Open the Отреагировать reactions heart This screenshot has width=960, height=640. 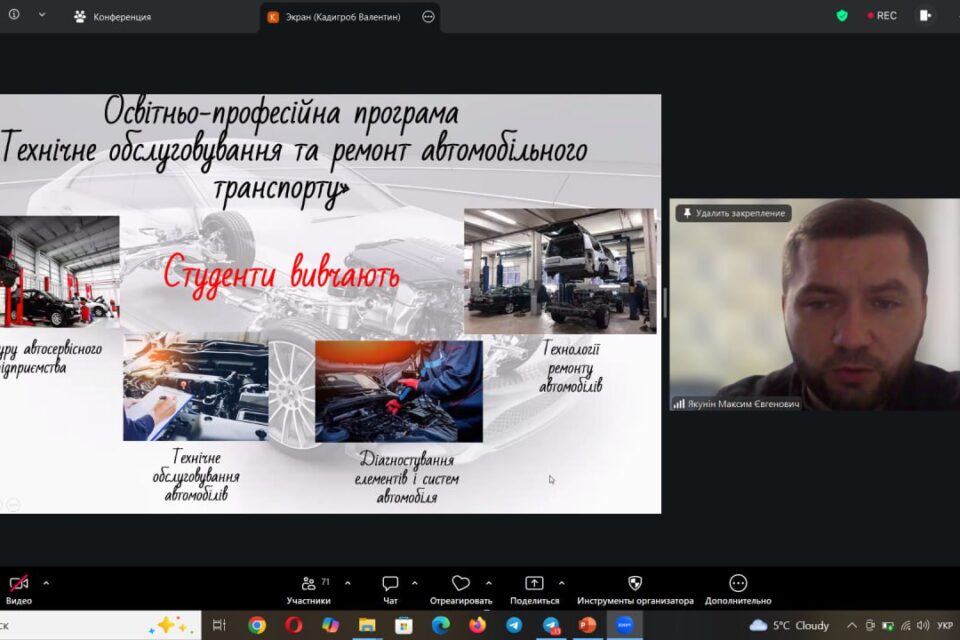pyautogui.click(x=461, y=590)
